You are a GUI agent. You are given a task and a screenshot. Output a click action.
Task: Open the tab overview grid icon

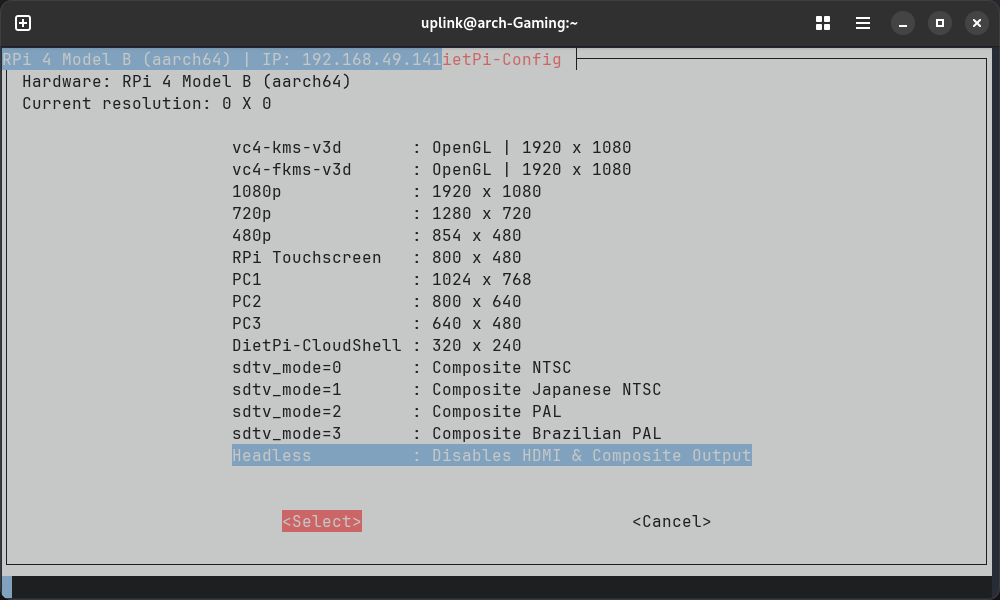click(824, 23)
